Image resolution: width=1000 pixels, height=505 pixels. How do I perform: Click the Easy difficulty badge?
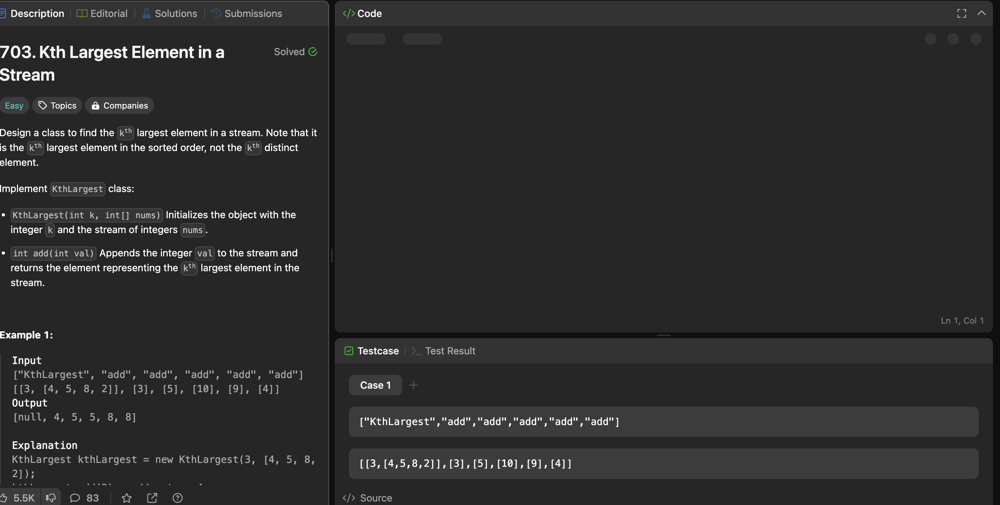pos(14,105)
